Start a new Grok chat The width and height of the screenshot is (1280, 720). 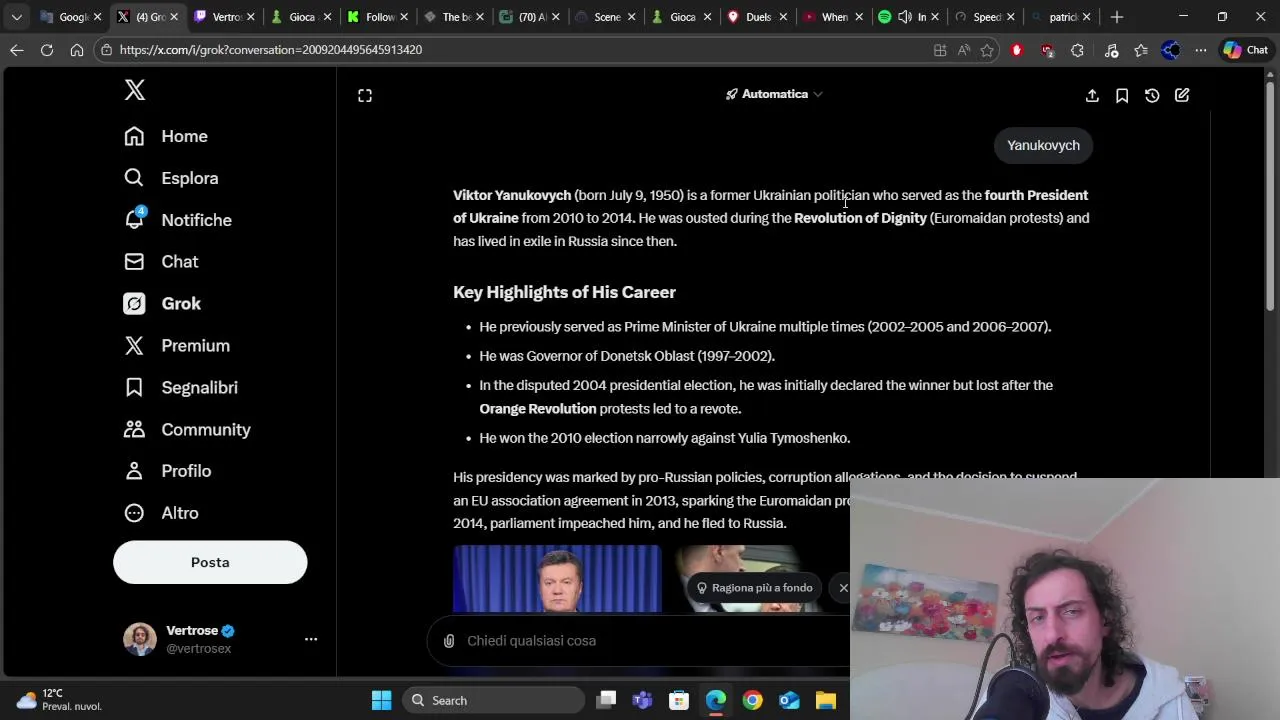(1182, 95)
